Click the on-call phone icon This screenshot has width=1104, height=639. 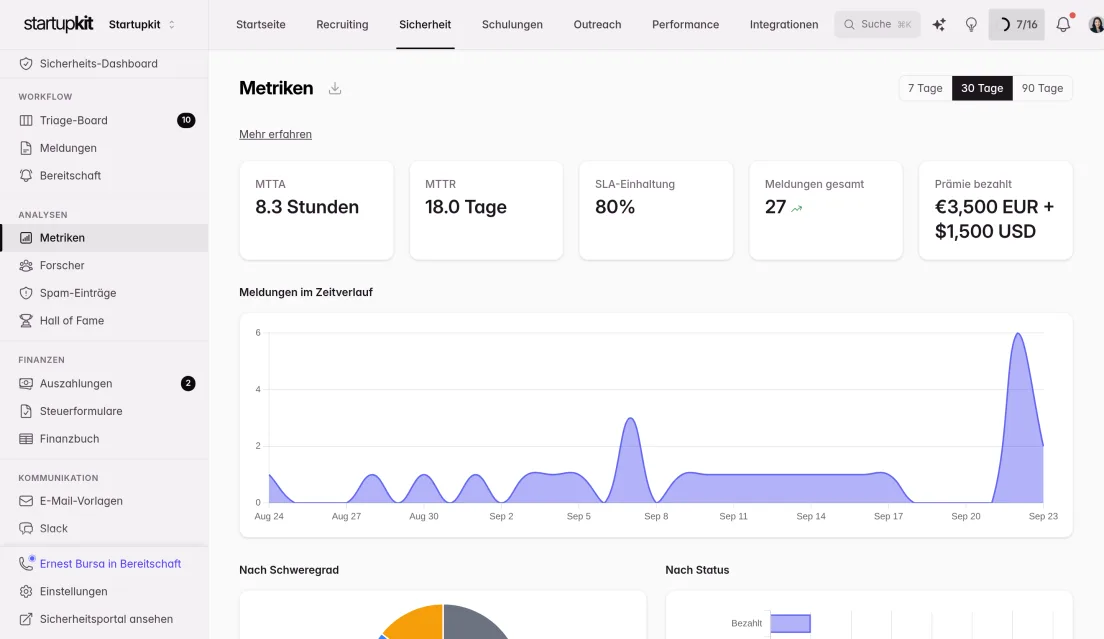(26, 563)
